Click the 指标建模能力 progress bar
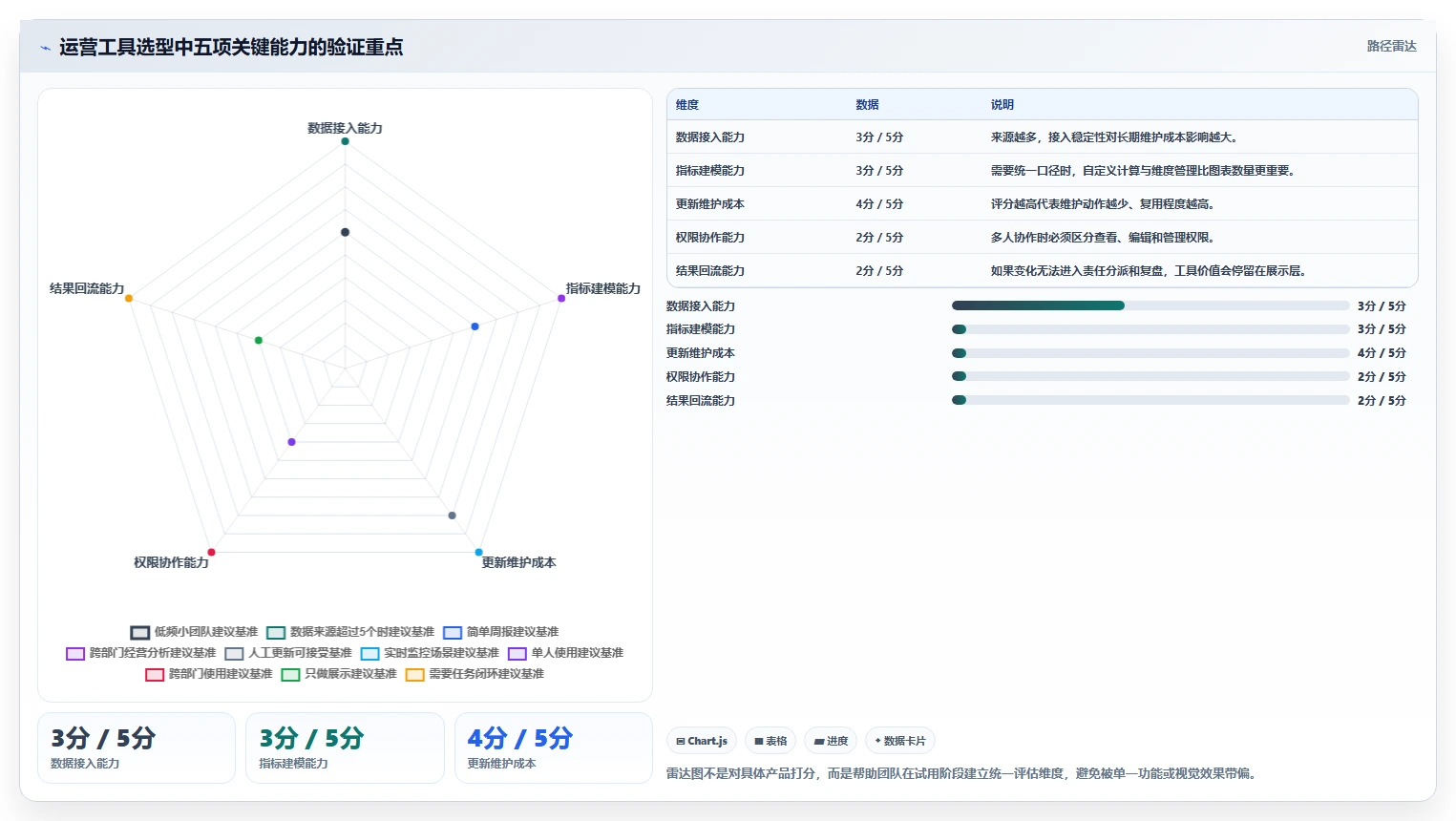The height and width of the screenshot is (821, 1456). (x=1150, y=329)
